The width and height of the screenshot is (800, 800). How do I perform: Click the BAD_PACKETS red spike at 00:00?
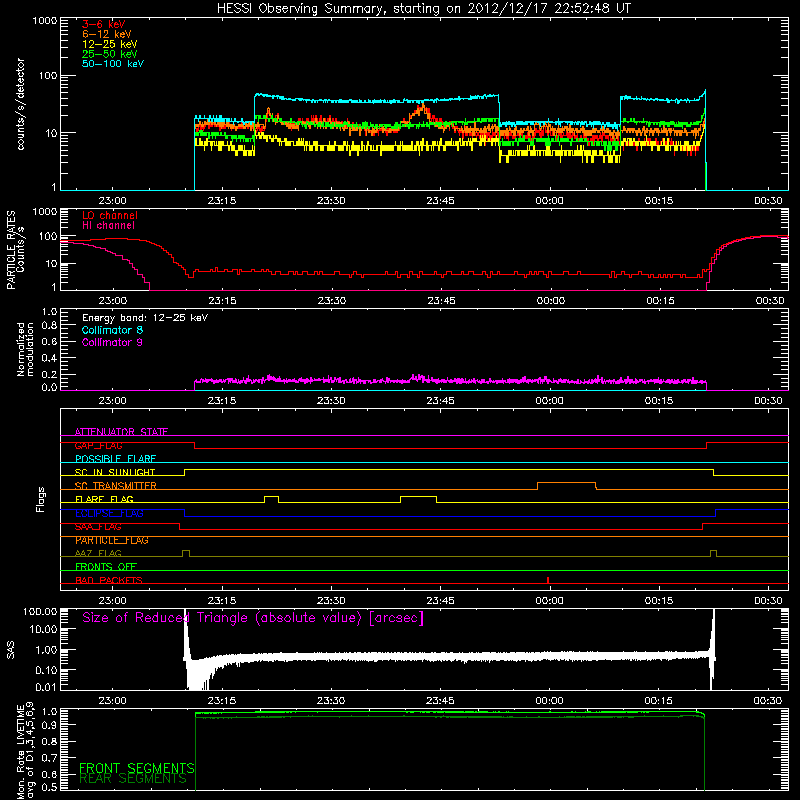point(547,580)
